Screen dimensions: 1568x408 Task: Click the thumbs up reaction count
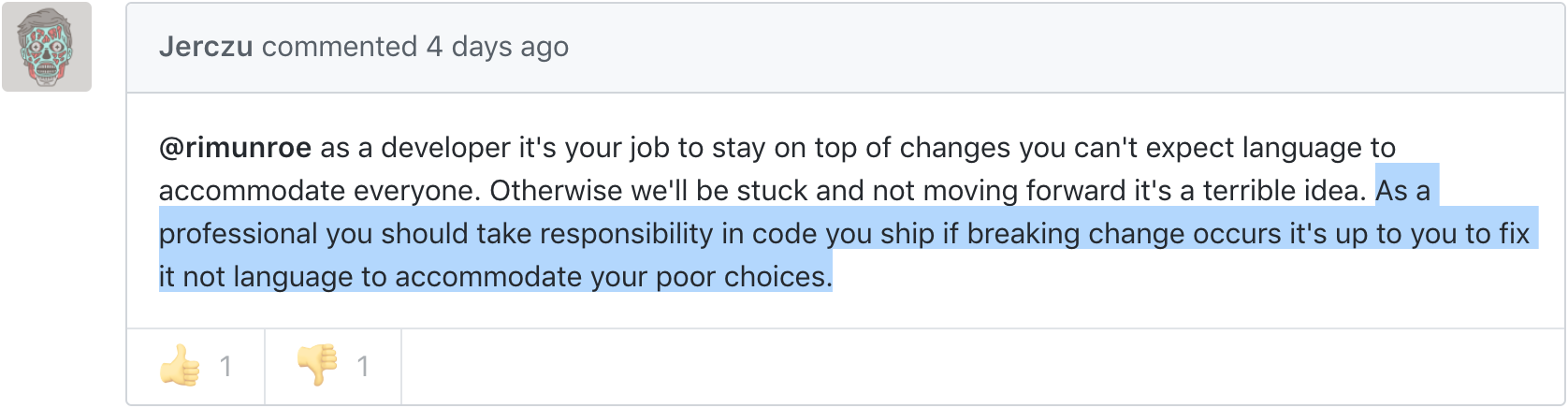coord(225,366)
